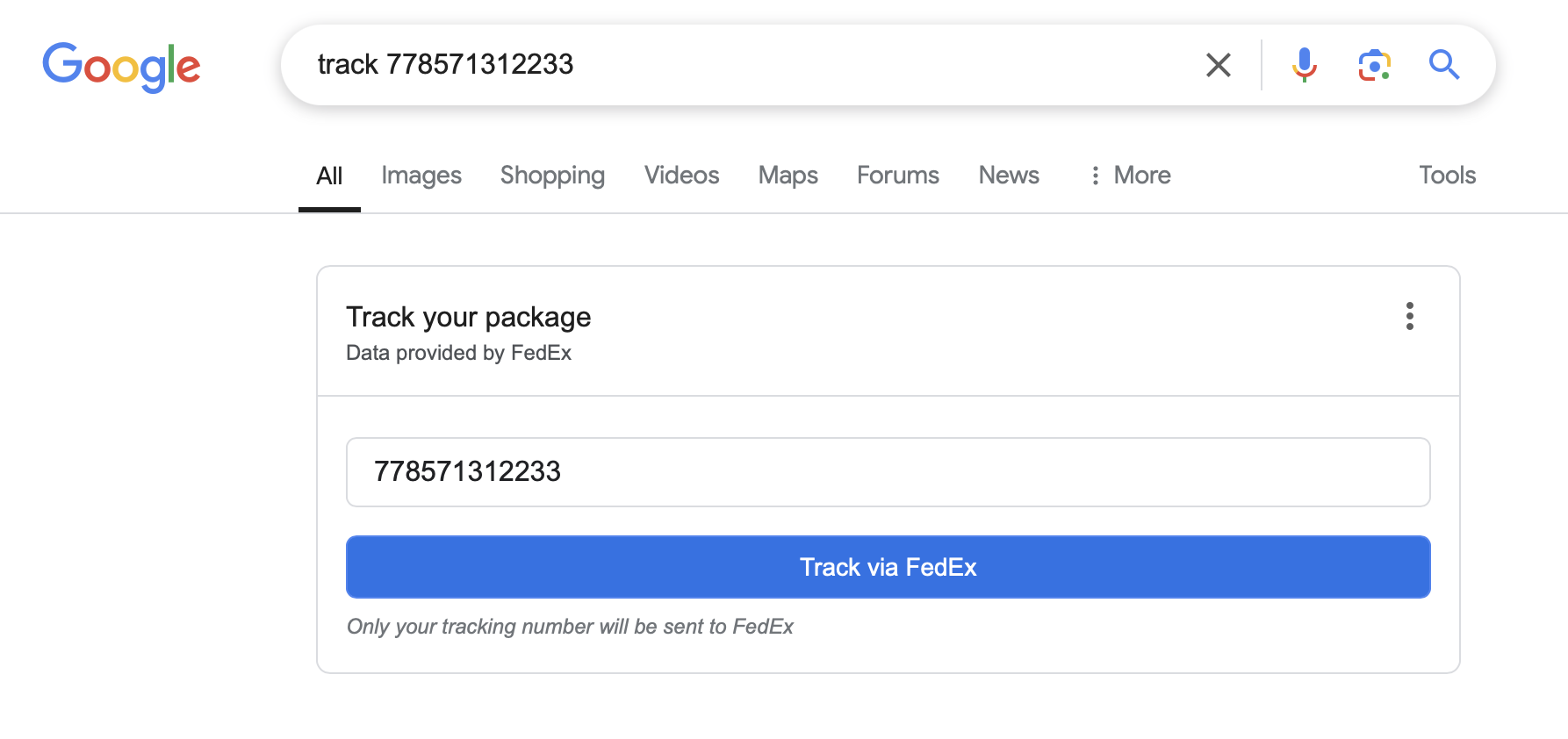Select the Forums tab
1568x739 pixels.
pyautogui.click(x=897, y=176)
